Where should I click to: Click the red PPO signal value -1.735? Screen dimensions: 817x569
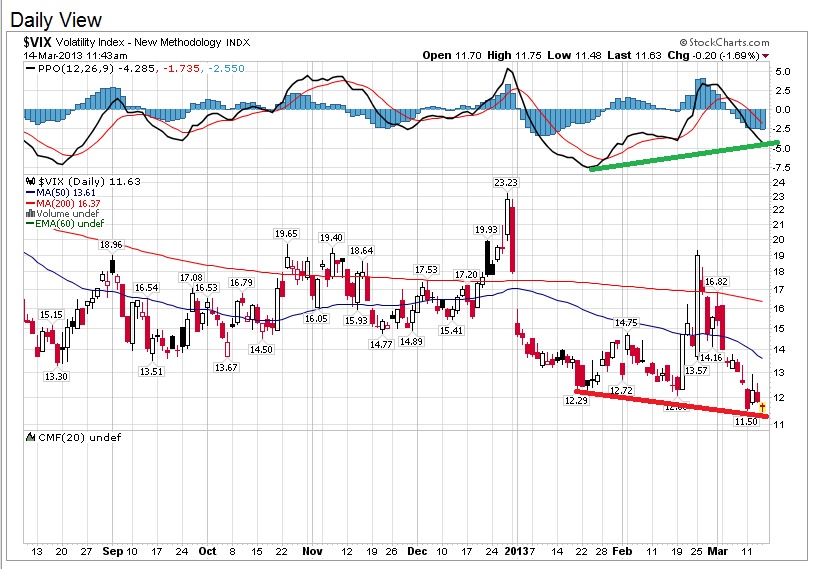(182, 68)
